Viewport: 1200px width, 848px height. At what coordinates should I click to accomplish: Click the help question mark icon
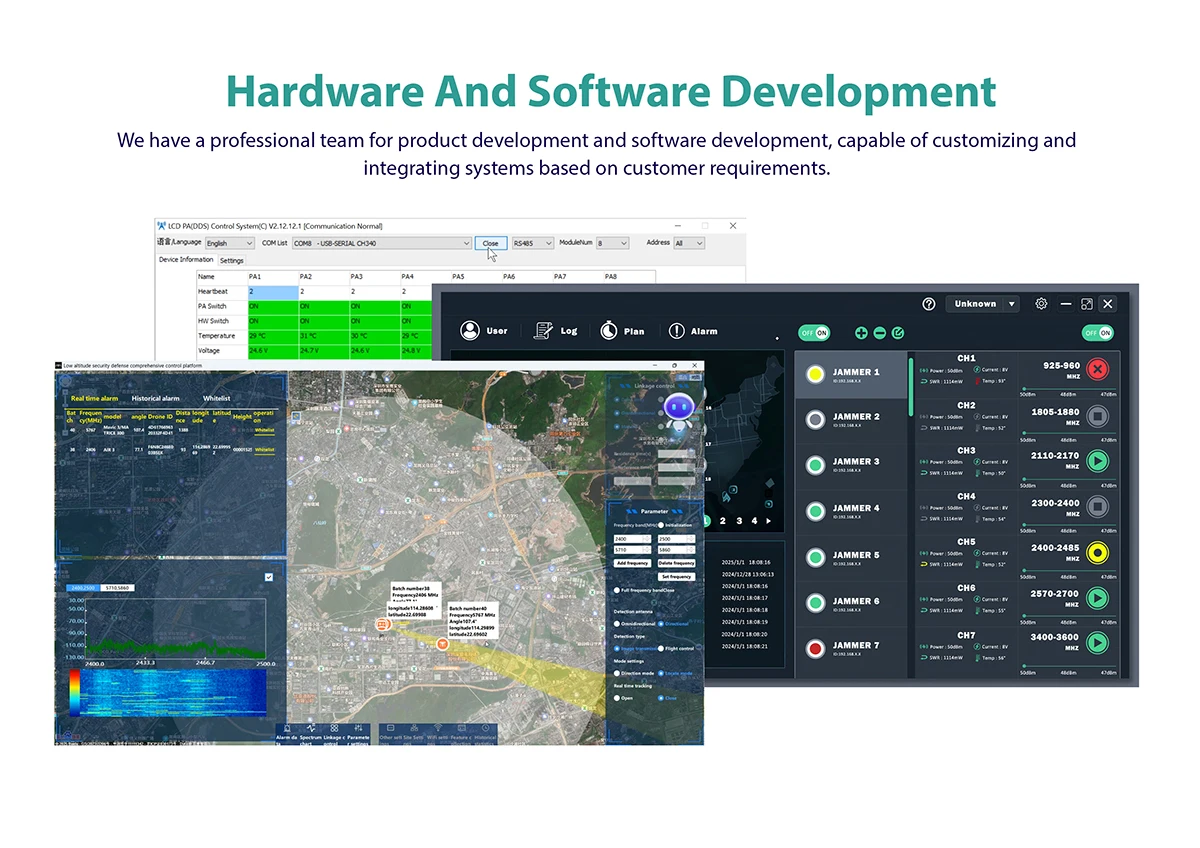[928, 304]
